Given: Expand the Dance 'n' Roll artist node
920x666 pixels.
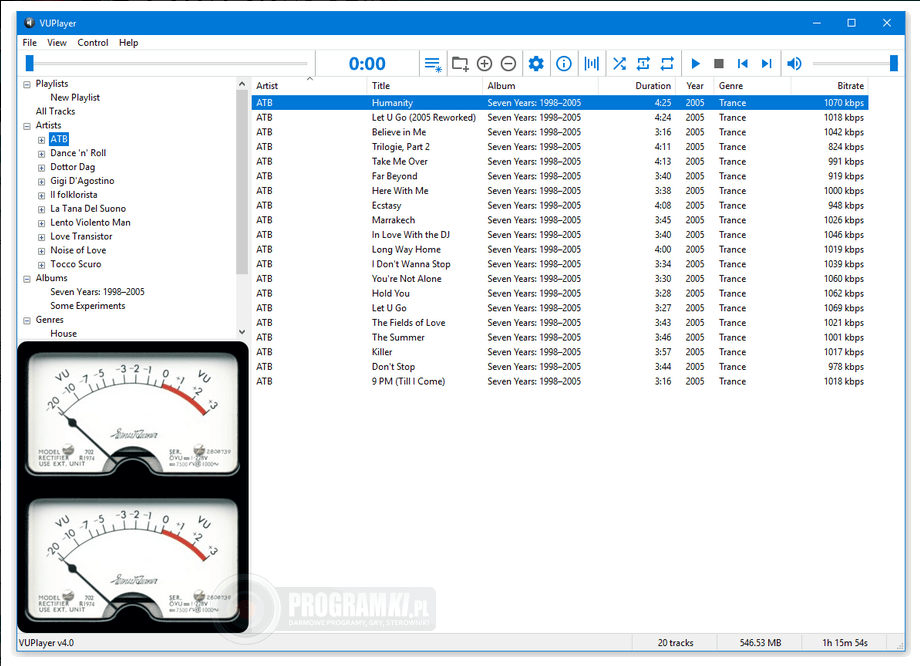Looking at the screenshot, I should pyautogui.click(x=42, y=154).
